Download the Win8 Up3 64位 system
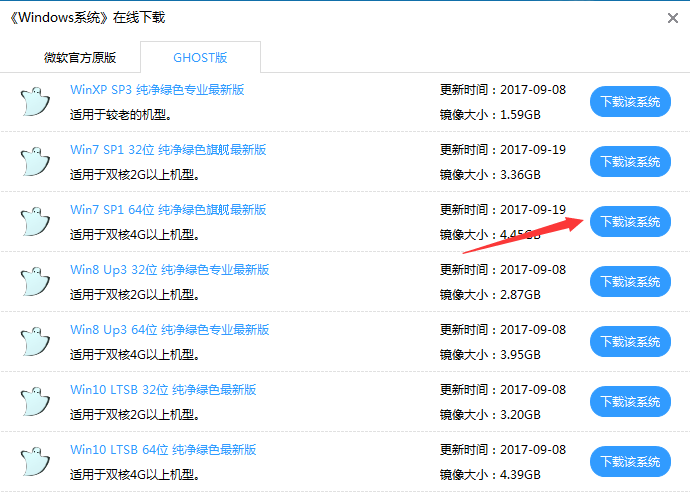This screenshot has width=690, height=501. [630, 342]
